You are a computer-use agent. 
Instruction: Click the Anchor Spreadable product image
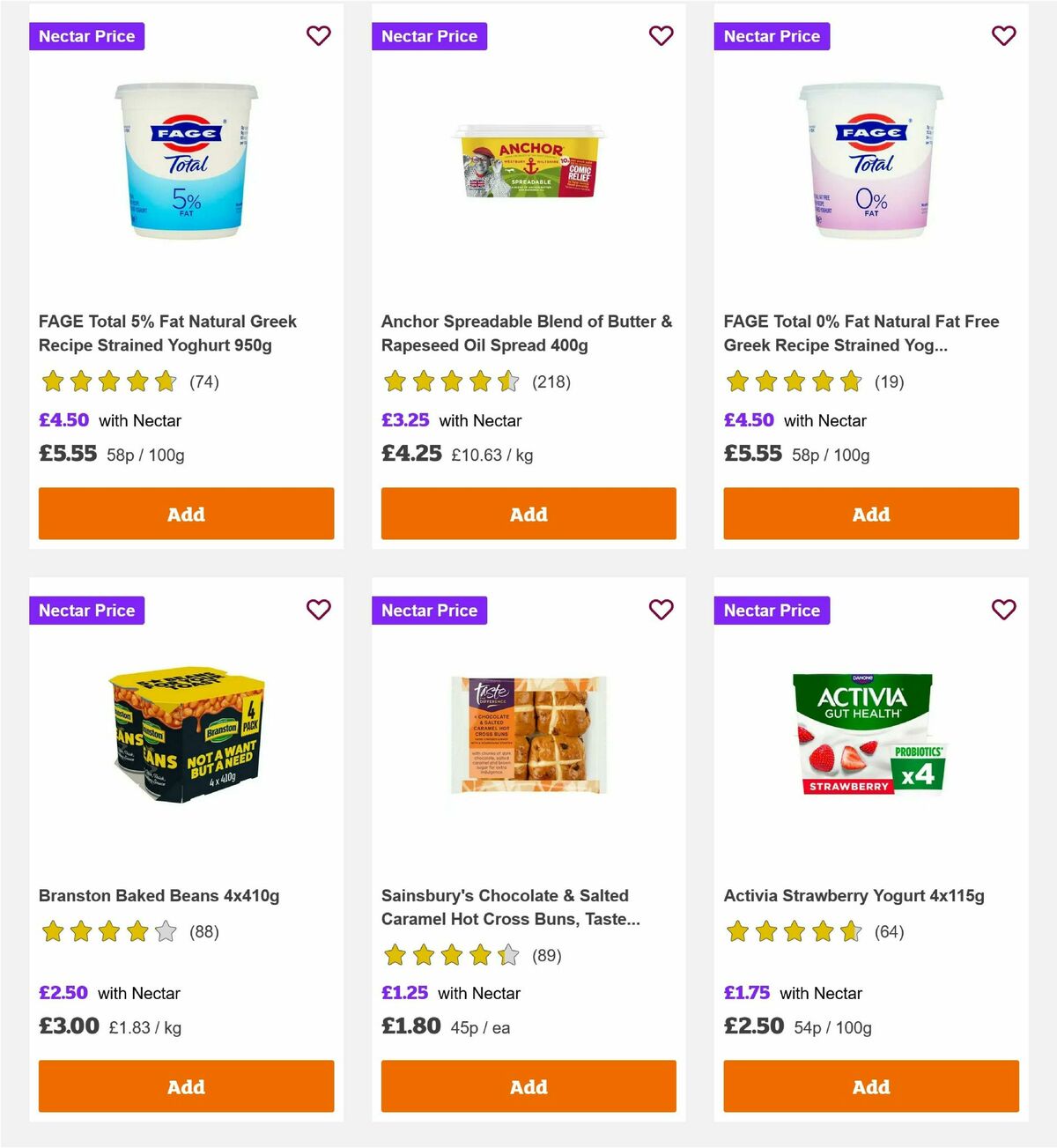[x=528, y=163]
